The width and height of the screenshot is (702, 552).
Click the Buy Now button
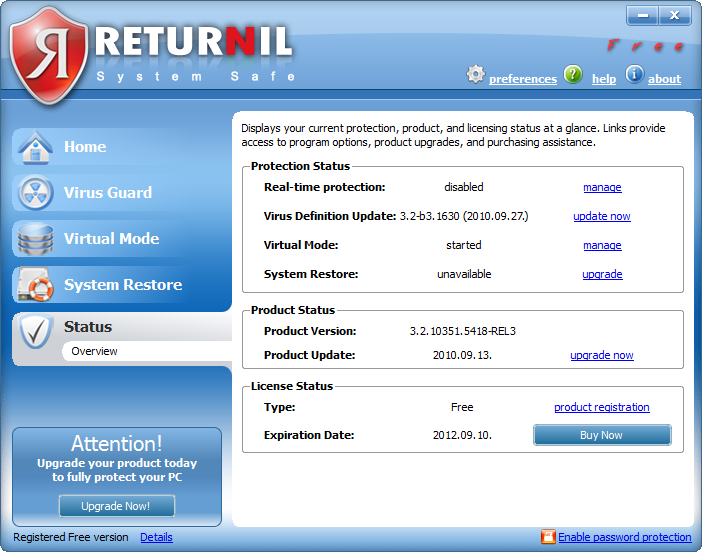(602, 435)
